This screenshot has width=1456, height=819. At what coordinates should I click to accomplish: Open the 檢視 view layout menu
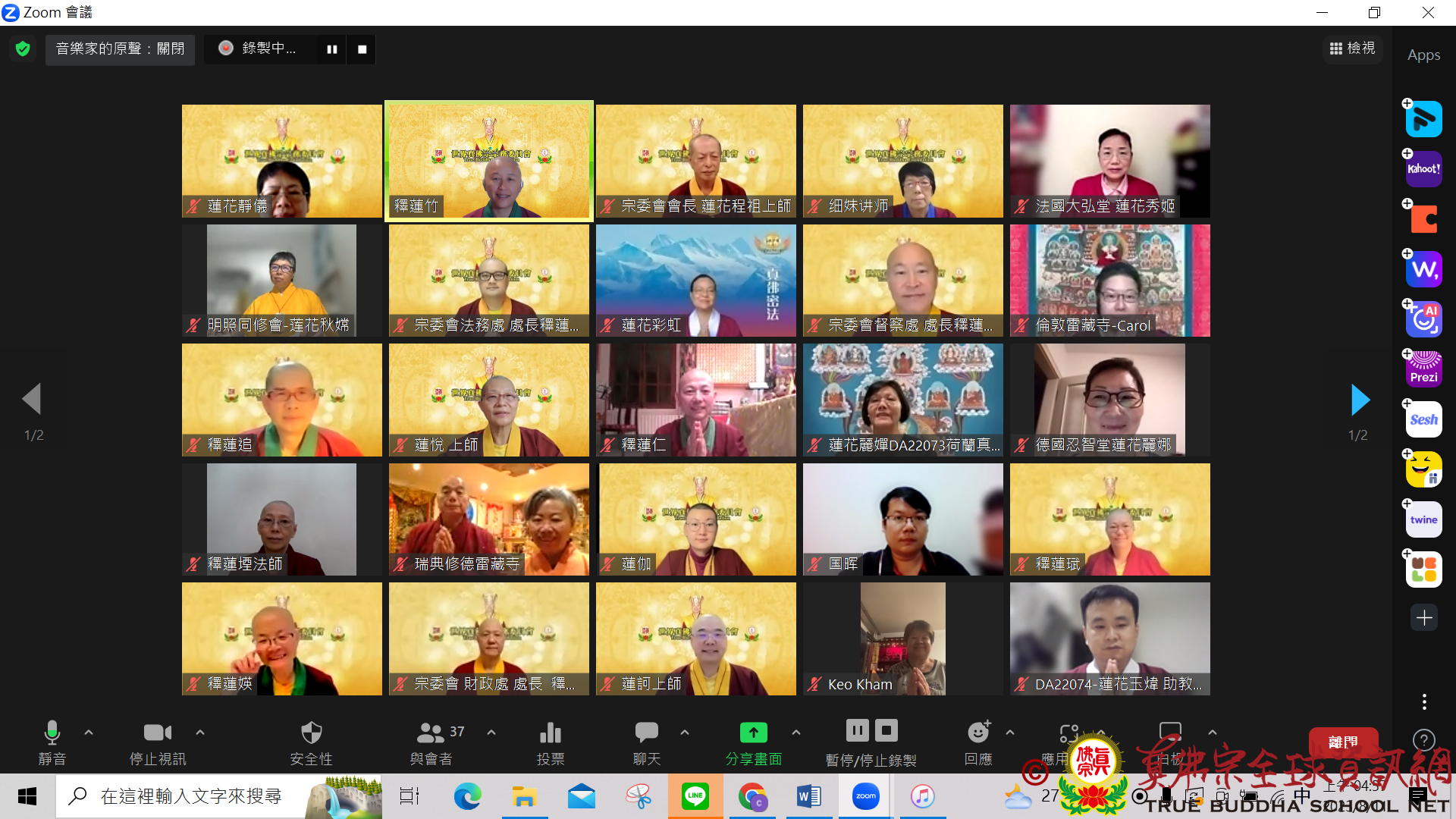coord(1352,49)
